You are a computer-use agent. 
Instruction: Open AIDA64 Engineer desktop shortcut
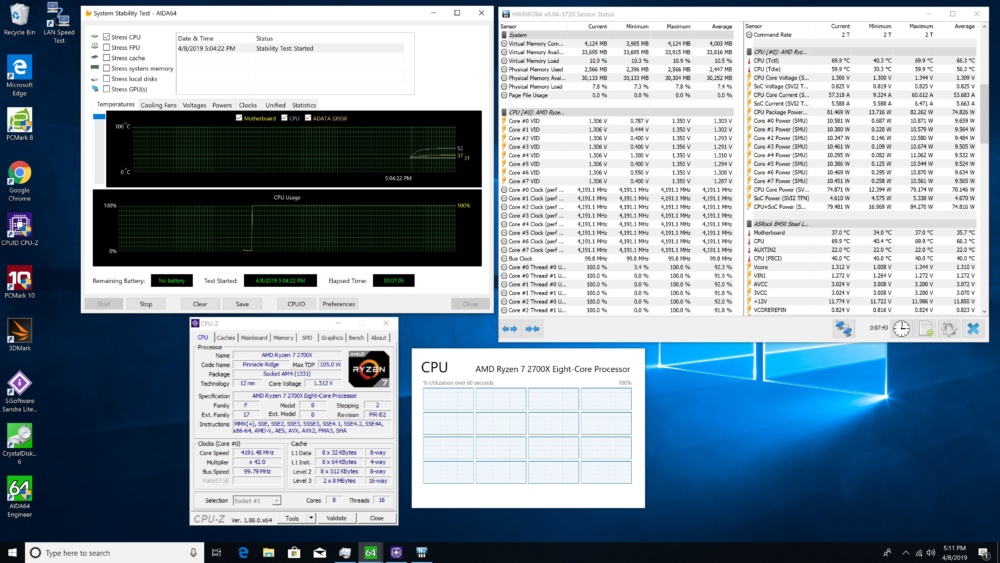point(19,497)
